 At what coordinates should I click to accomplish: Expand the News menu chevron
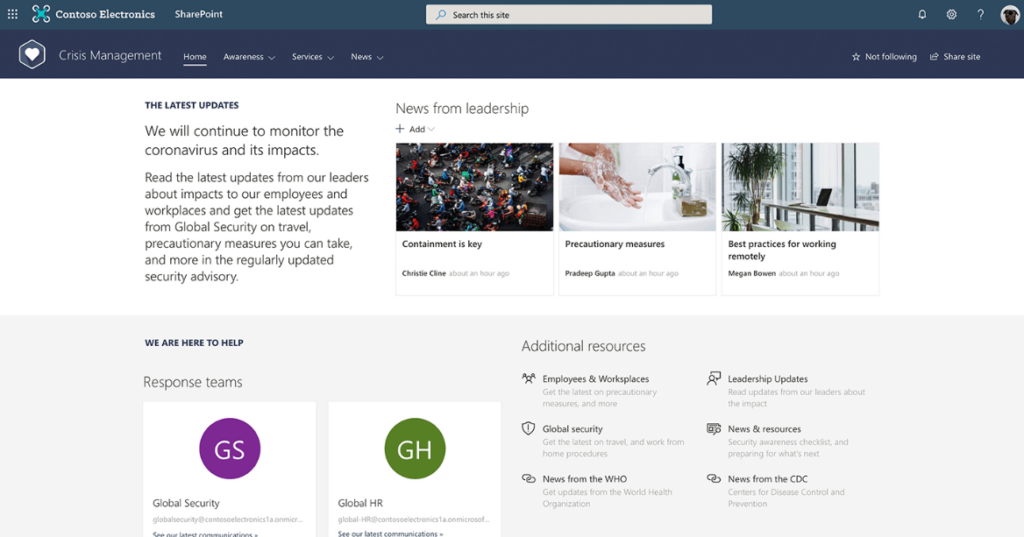point(380,57)
